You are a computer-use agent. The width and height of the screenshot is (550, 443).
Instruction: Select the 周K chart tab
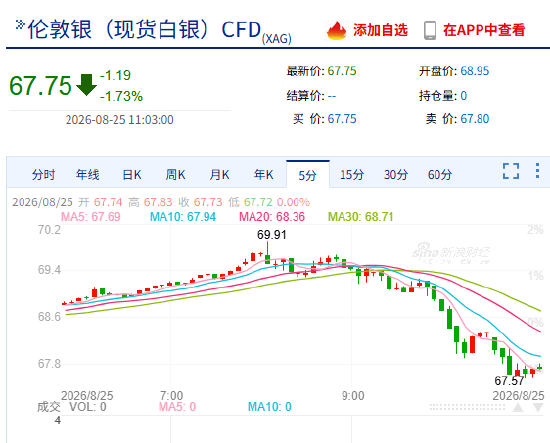pos(175,174)
